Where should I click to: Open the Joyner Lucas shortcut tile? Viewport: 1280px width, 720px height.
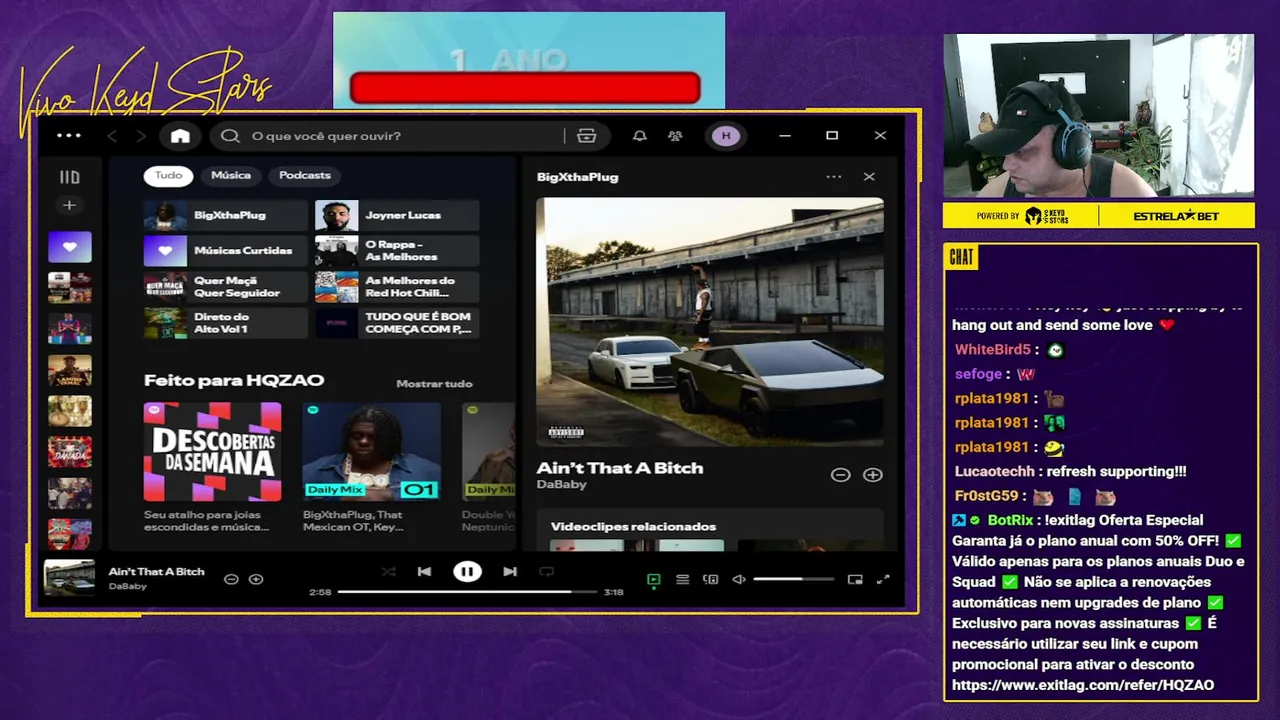(397, 215)
